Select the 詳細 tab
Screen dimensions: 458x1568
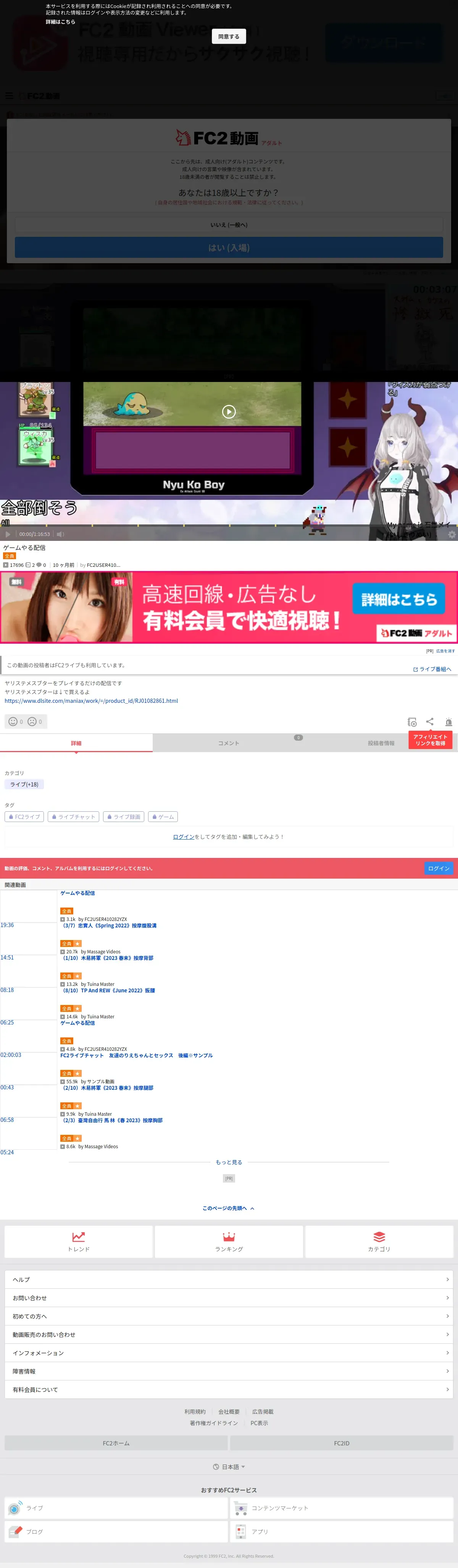pyautogui.click(x=76, y=743)
